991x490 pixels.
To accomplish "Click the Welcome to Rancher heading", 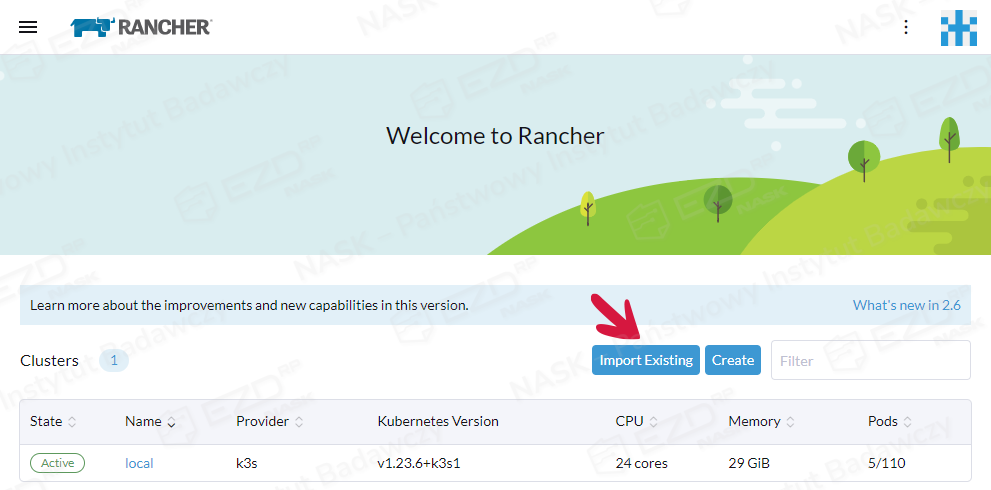I will point(495,135).
